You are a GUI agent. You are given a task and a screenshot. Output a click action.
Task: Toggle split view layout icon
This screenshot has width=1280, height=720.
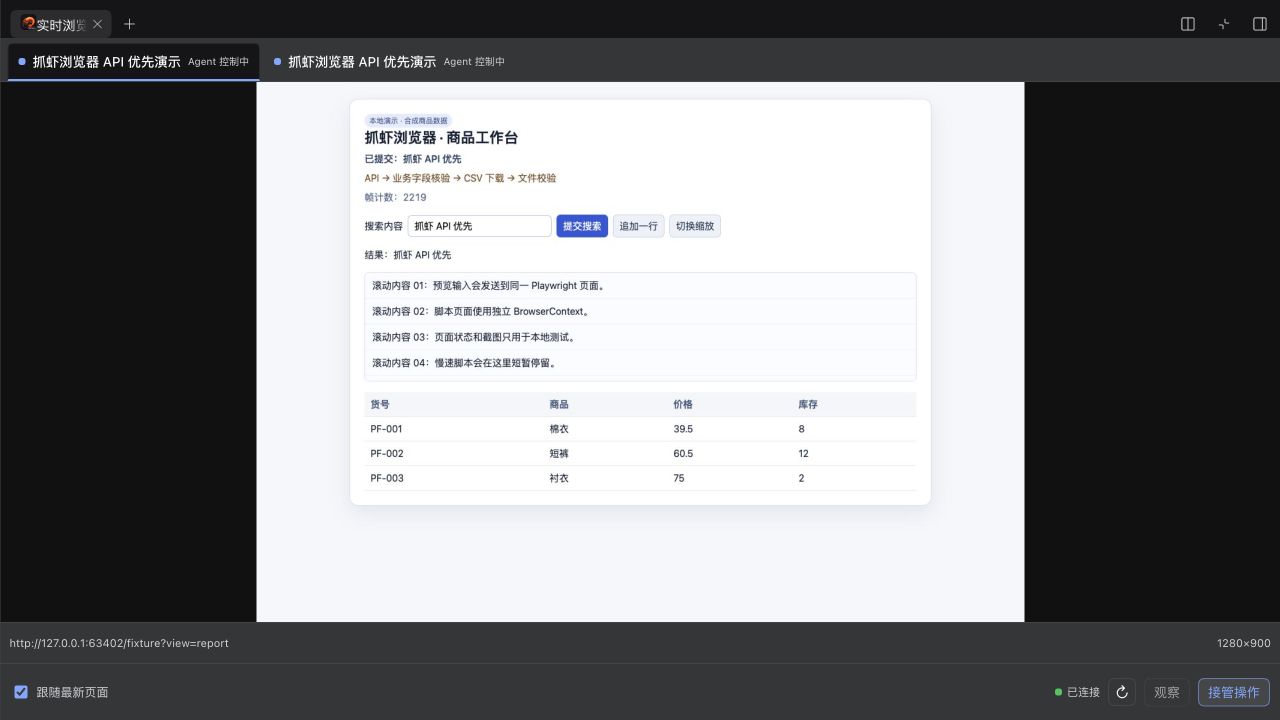(x=1188, y=24)
